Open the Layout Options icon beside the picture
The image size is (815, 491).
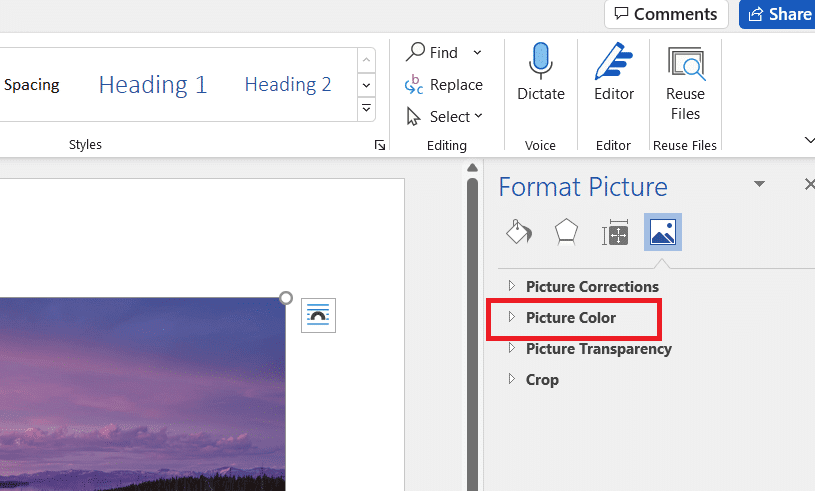(318, 315)
